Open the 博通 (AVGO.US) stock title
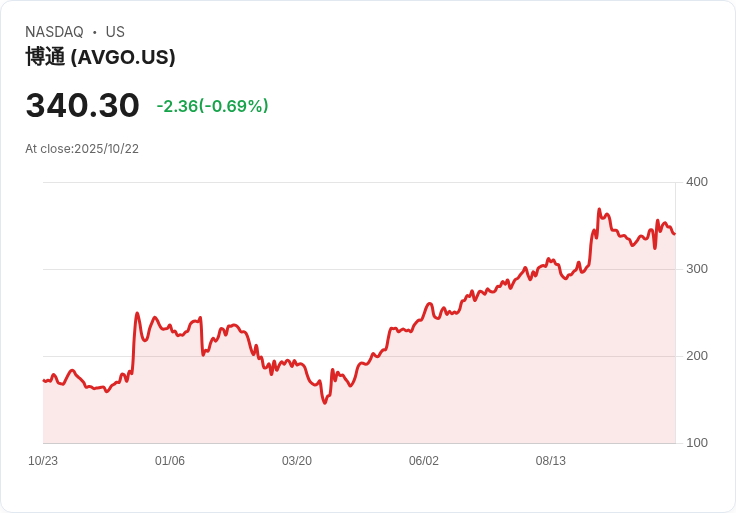 pyautogui.click(x=100, y=57)
